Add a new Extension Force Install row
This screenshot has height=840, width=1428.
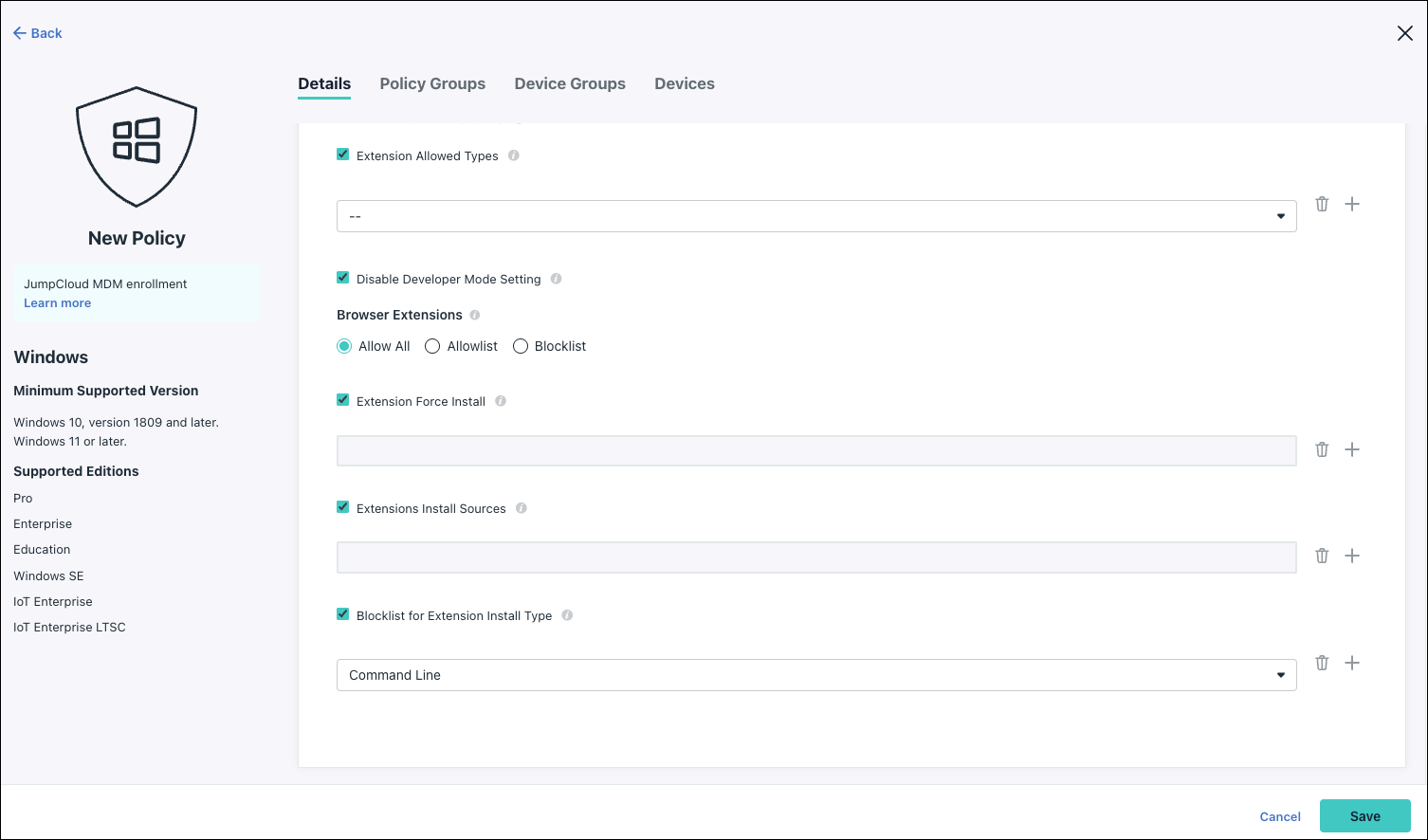pos(1352,449)
